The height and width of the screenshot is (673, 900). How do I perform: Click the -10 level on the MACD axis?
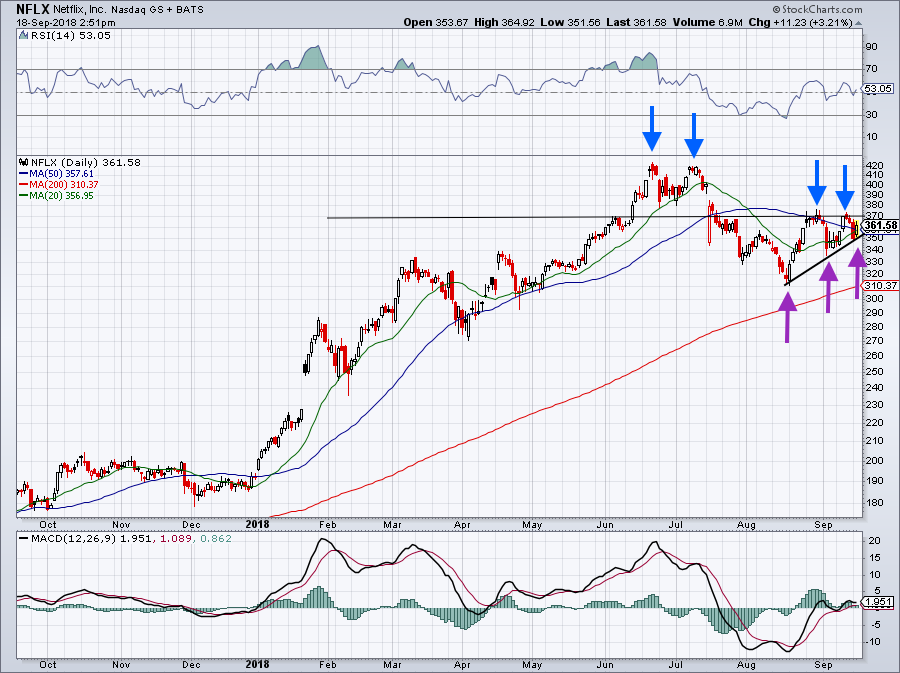873,641
